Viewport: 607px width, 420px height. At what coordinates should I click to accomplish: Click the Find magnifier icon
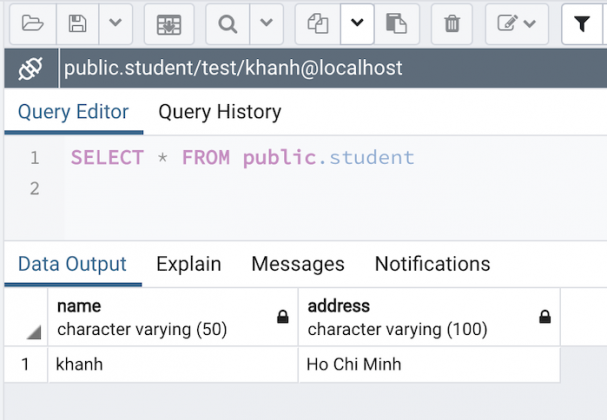(228, 24)
